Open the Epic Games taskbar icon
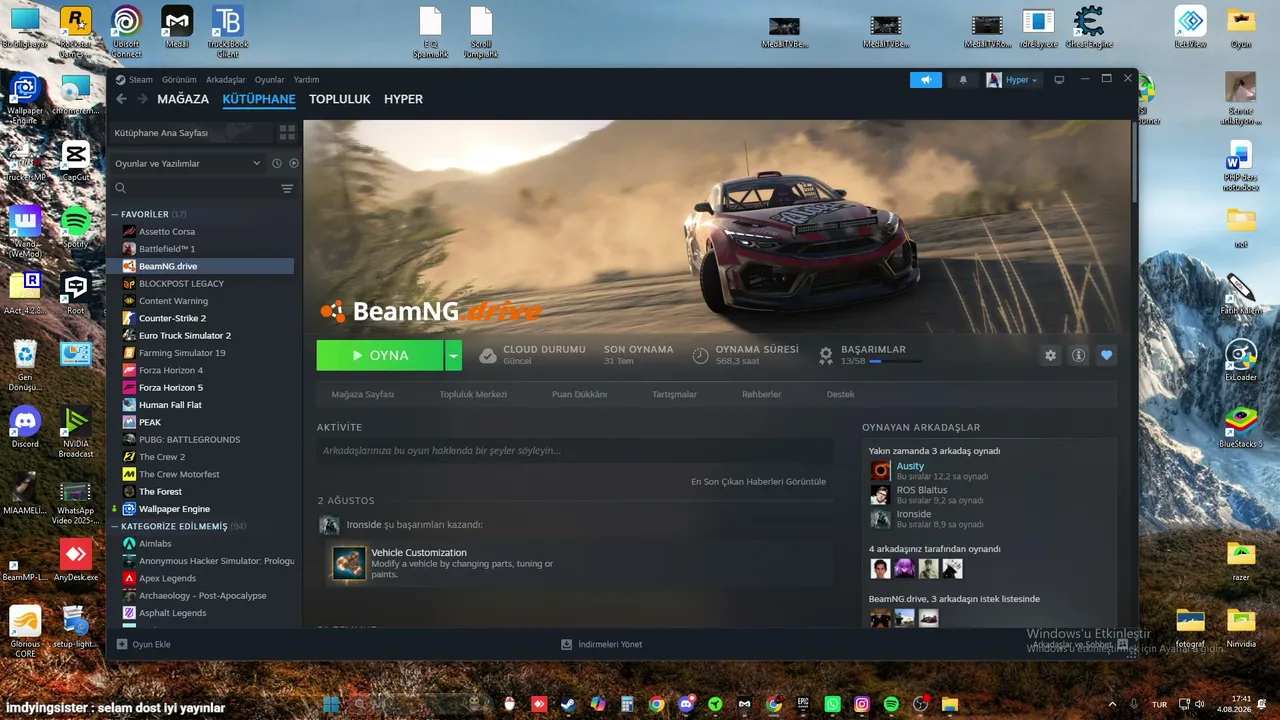1280x720 pixels. 803,704
